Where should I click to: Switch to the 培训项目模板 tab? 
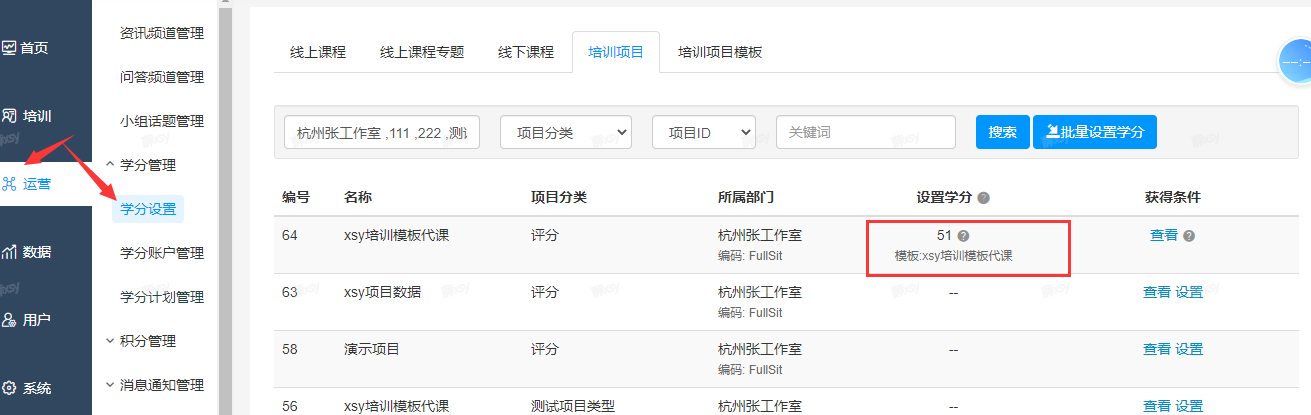point(720,52)
